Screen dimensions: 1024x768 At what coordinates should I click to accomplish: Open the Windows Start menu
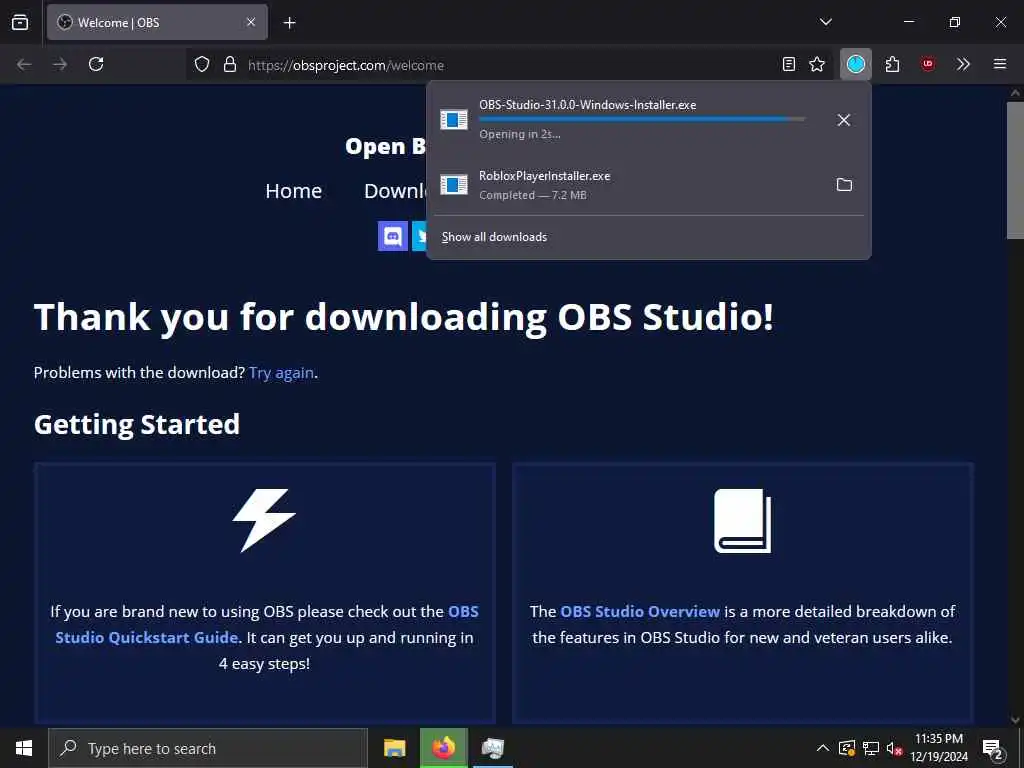pyautogui.click(x=24, y=748)
